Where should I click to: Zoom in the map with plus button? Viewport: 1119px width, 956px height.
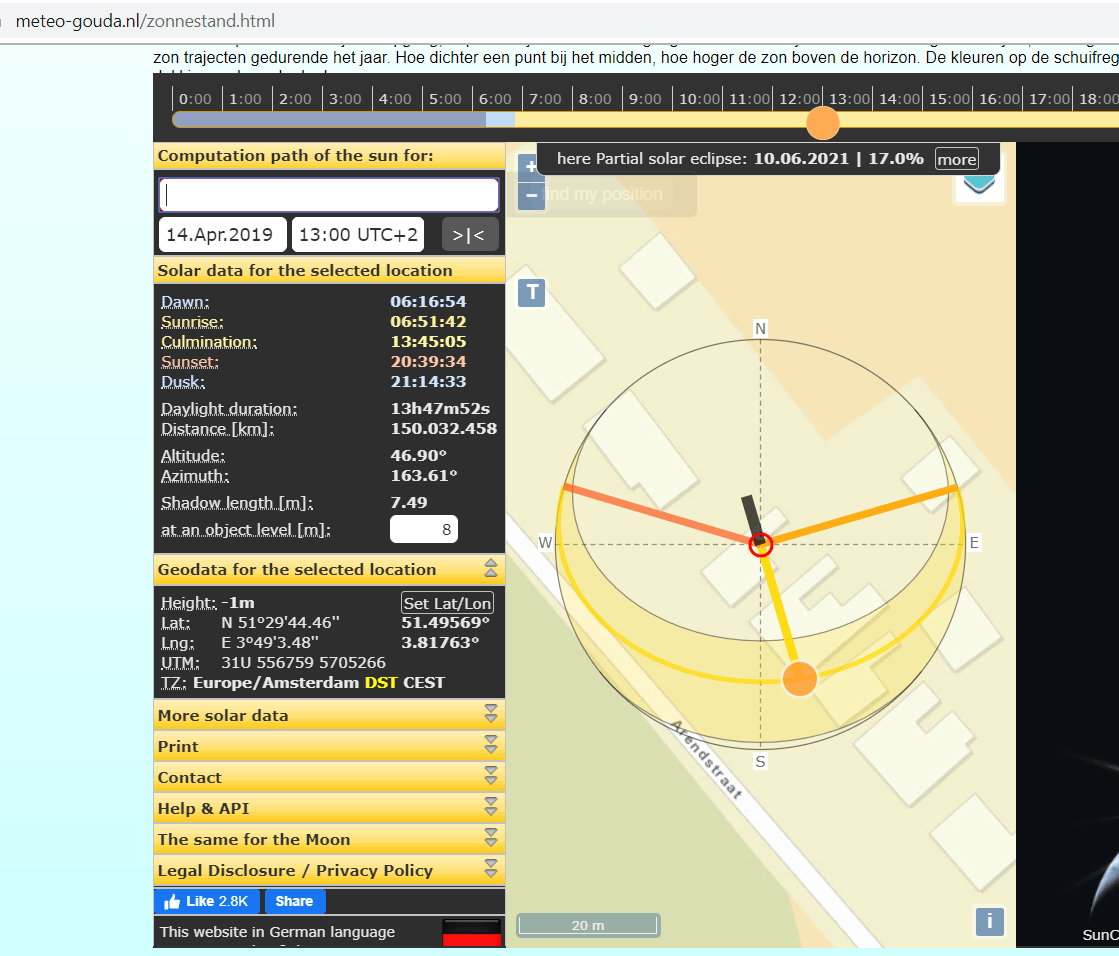(x=531, y=167)
